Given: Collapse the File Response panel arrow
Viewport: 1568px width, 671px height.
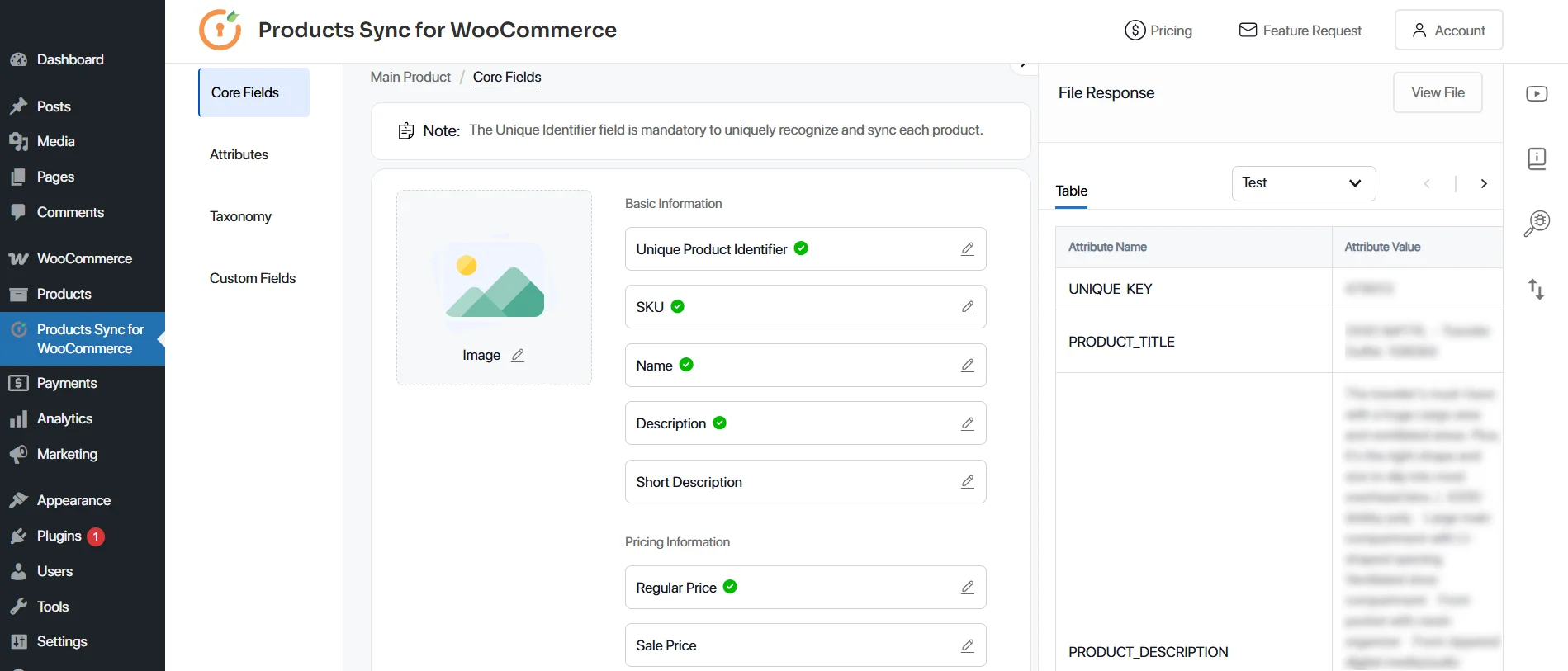Looking at the screenshot, I should 1024,64.
